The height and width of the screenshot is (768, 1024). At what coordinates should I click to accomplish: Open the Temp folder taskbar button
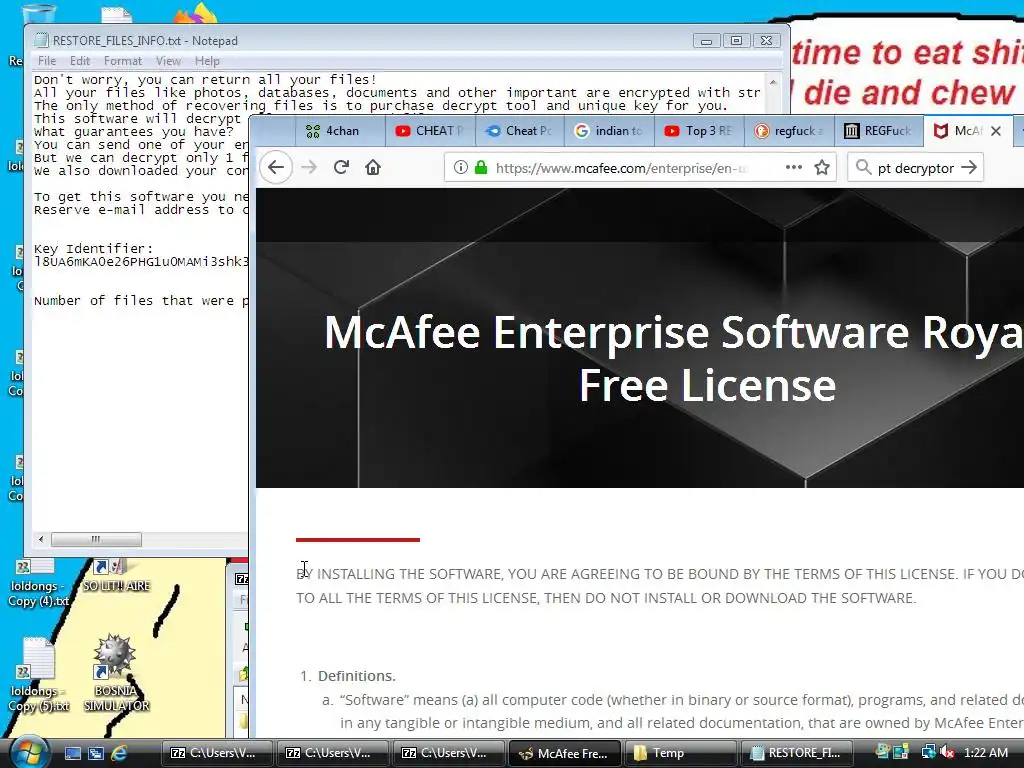tap(679, 753)
